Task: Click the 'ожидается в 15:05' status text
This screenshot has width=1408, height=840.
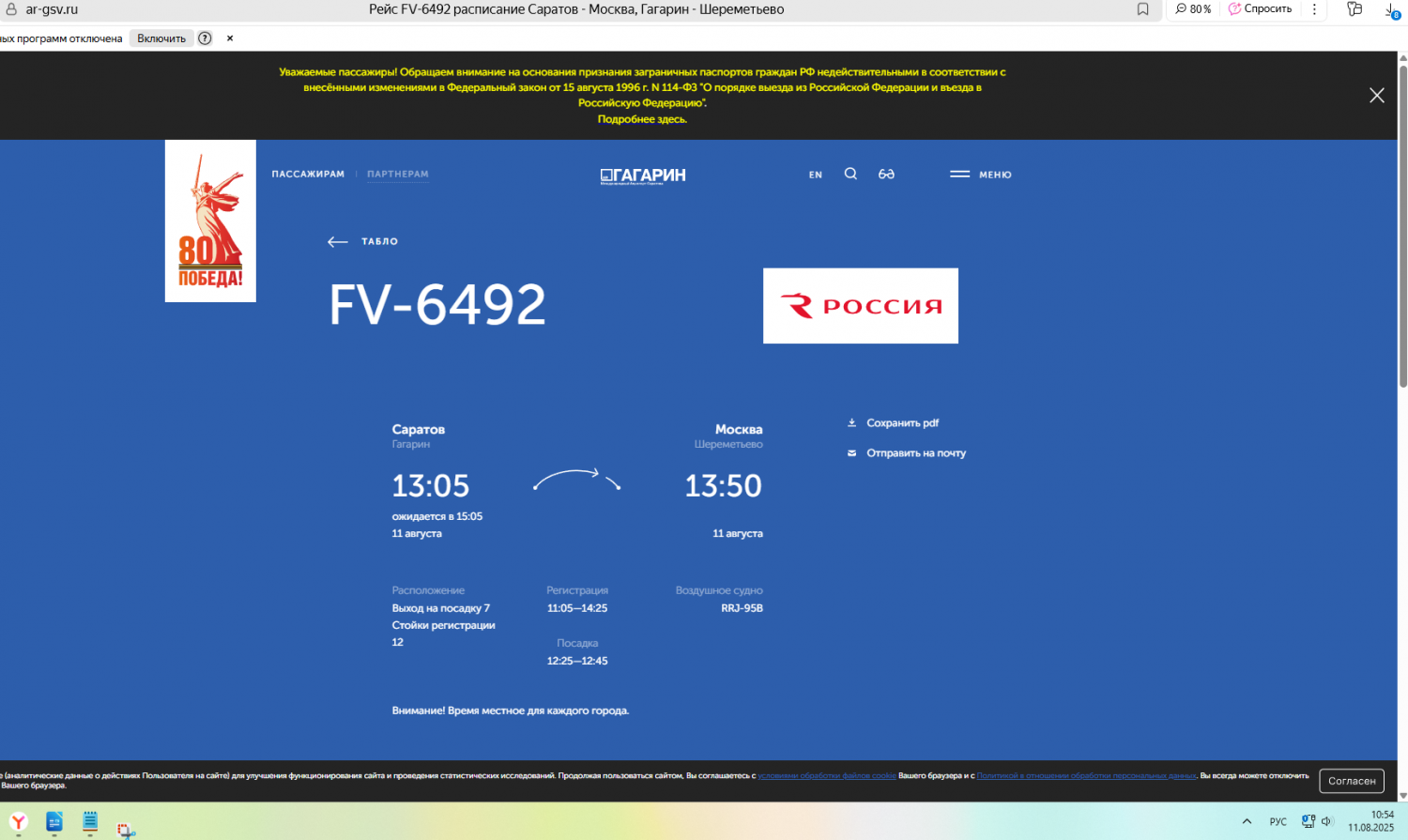Action: (x=437, y=517)
